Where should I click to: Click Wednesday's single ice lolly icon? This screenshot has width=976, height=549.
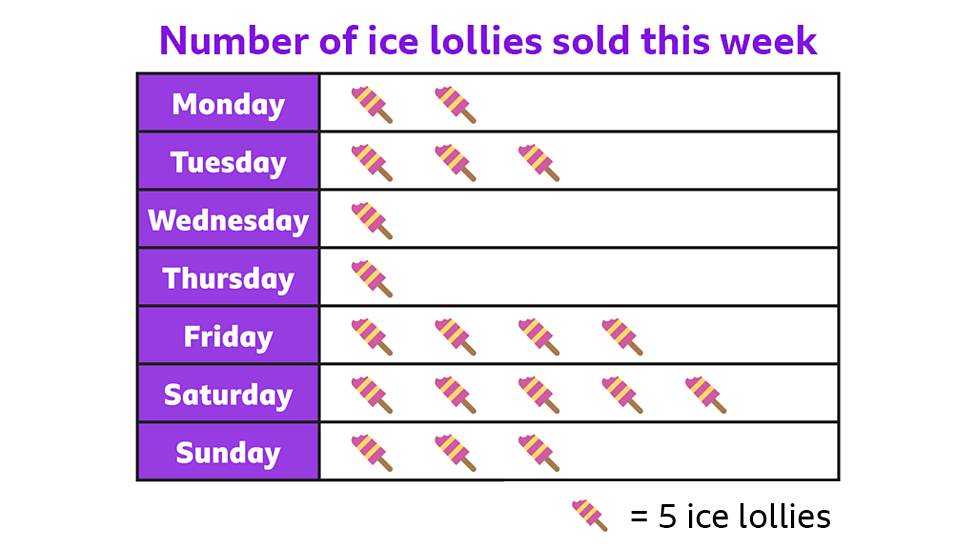(371, 220)
